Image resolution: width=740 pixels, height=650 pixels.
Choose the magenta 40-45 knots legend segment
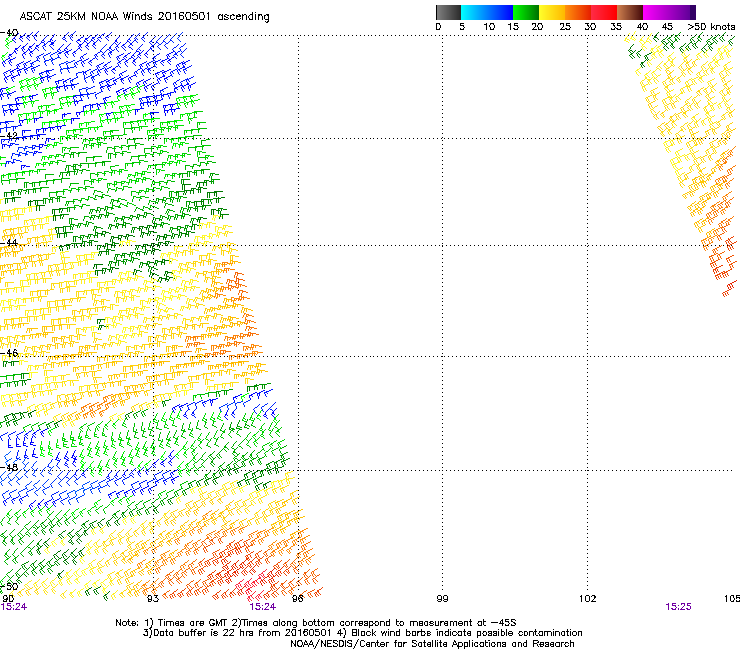(656, 12)
